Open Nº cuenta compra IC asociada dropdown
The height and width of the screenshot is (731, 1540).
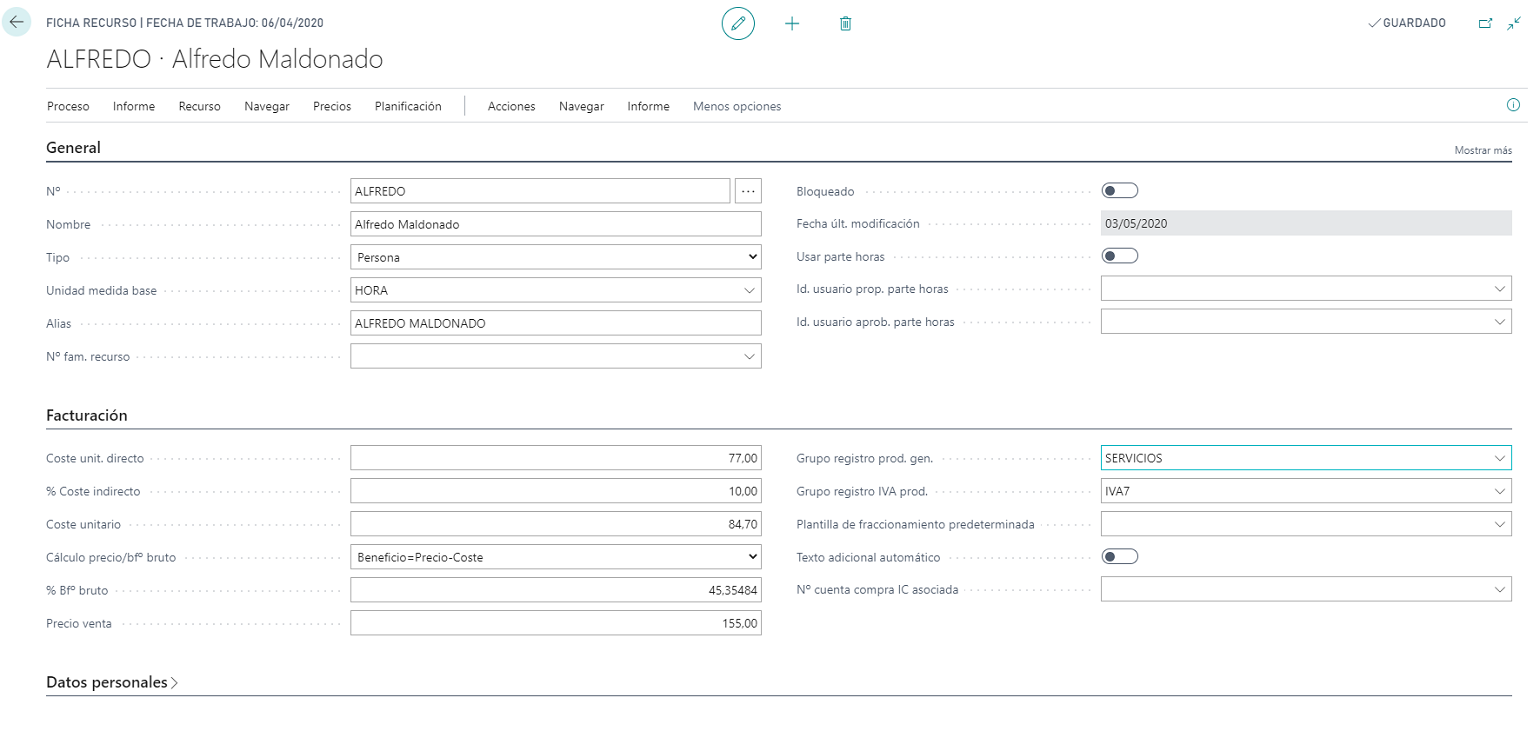tap(1500, 590)
